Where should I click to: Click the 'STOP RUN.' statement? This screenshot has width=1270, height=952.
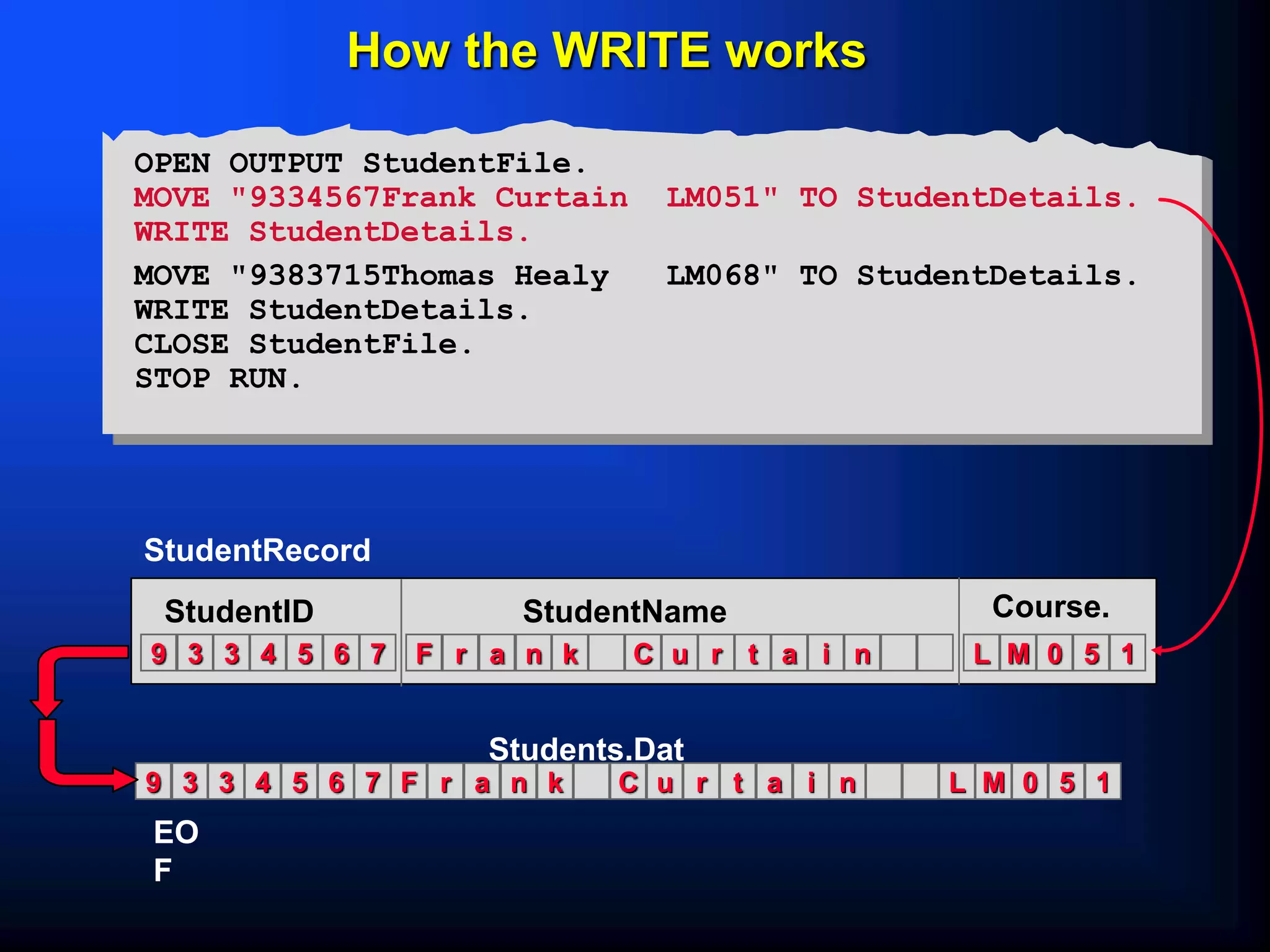coord(218,378)
